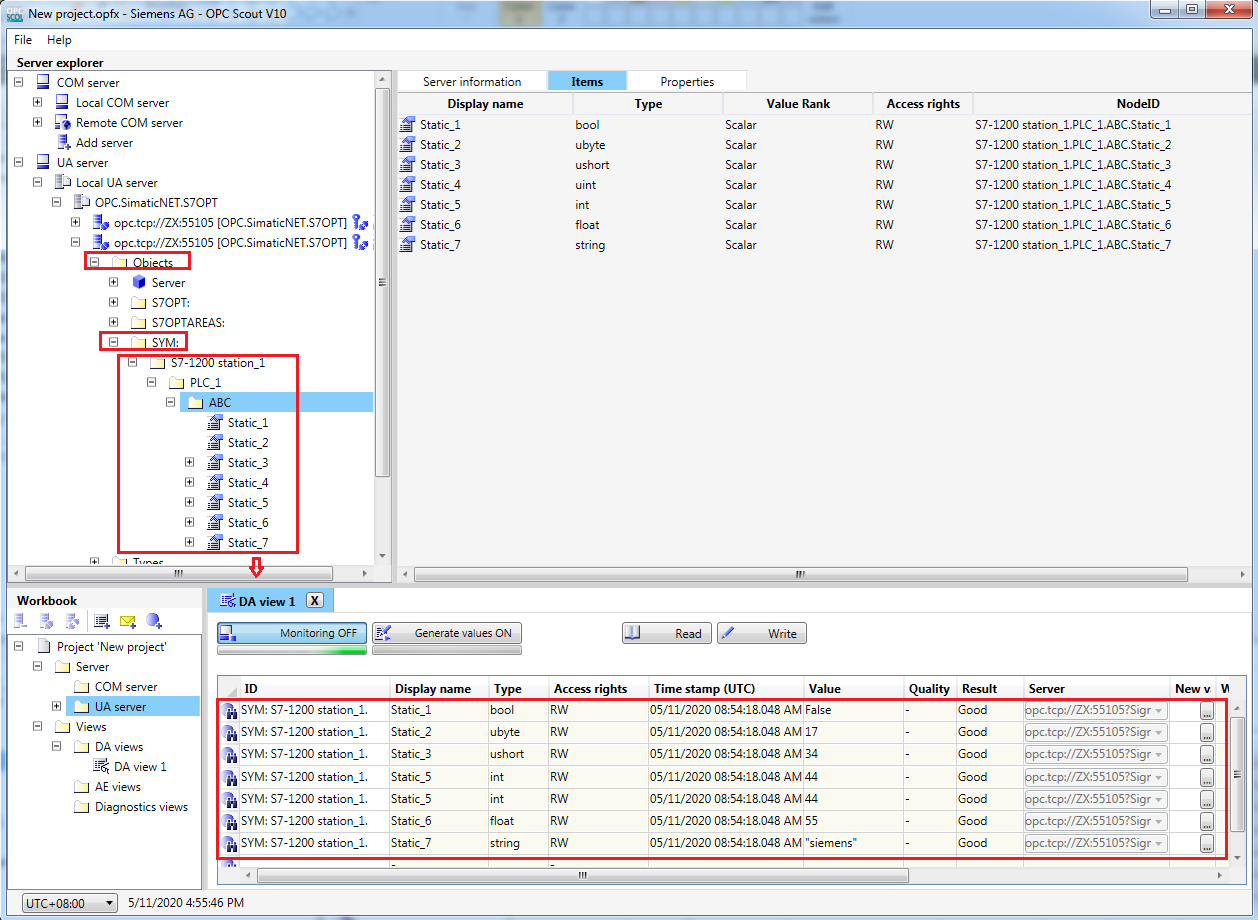Open the File menu
This screenshot has width=1258, height=920.
click(x=23, y=40)
